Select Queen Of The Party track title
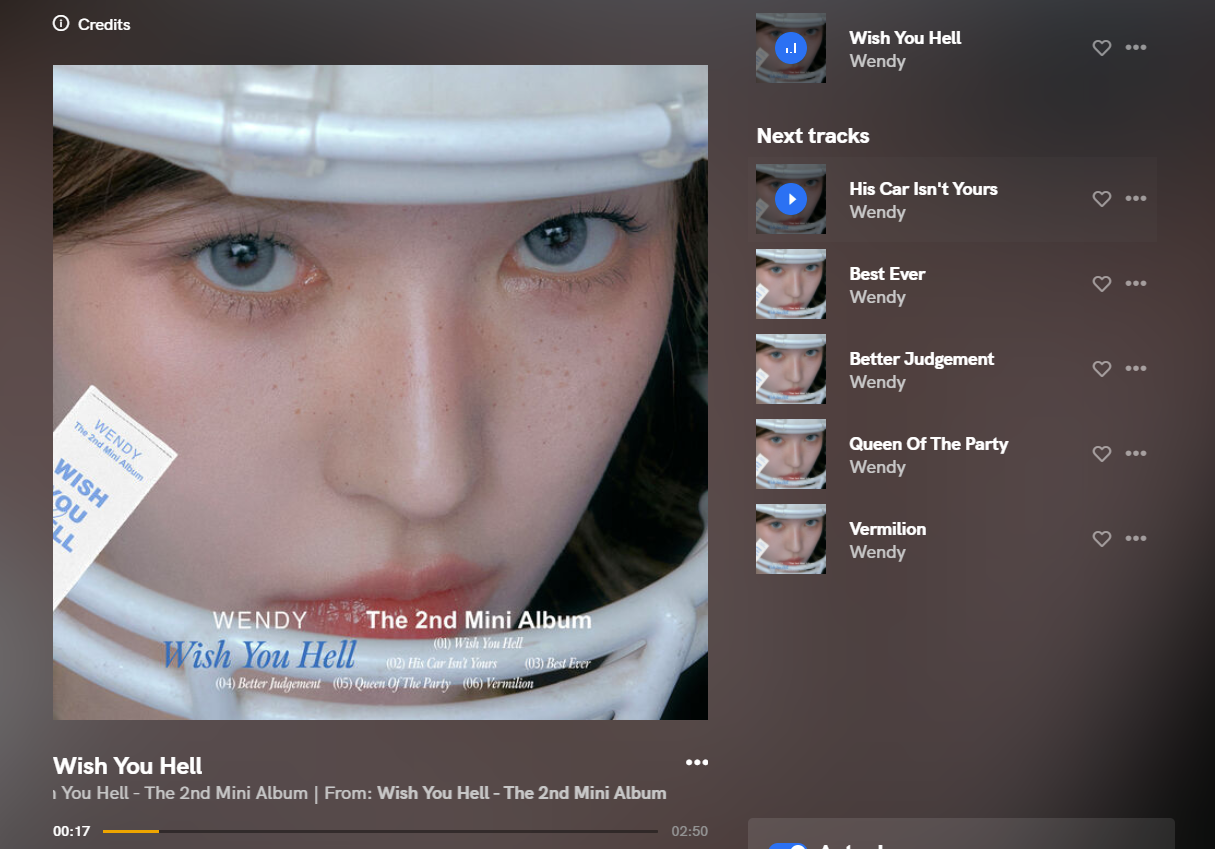The image size is (1215, 849). [929, 444]
